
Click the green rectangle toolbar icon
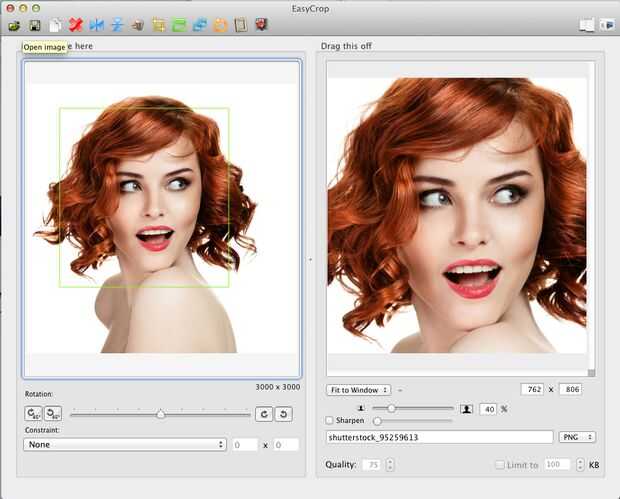point(179,25)
